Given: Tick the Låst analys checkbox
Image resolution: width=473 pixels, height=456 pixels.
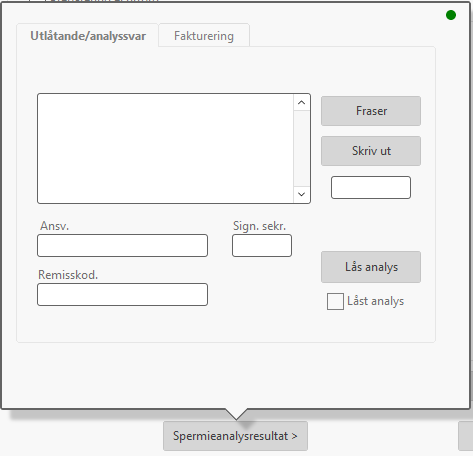Looking at the screenshot, I should 335,302.
